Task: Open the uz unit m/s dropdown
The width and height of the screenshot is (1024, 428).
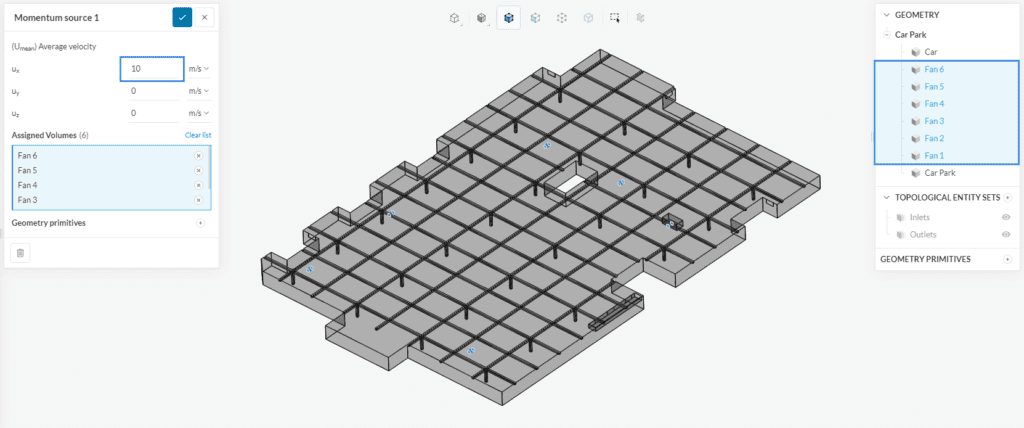Action: click(199, 114)
